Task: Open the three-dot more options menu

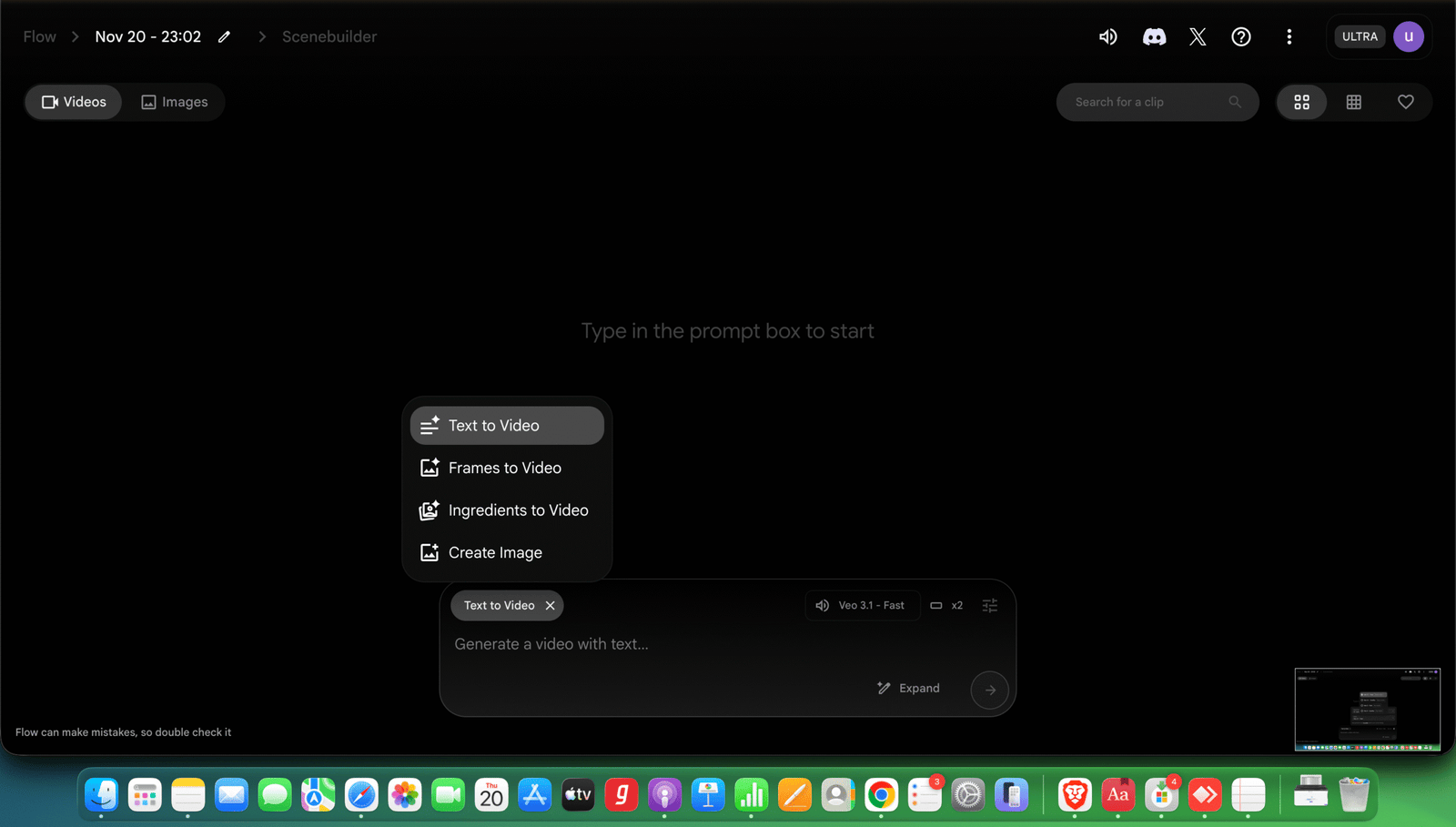Action: point(1289,36)
